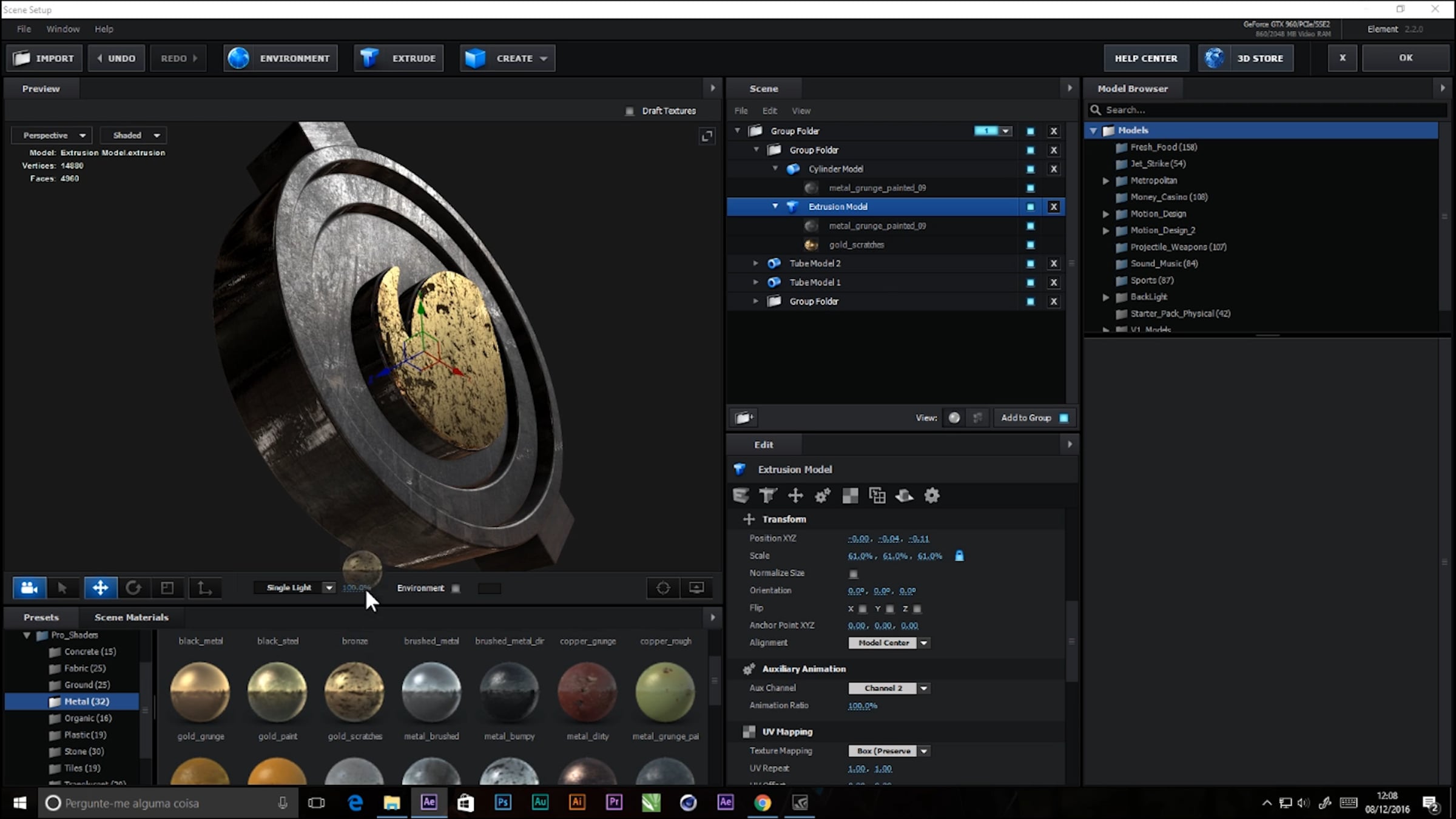This screenshot has width=1456, height=819.
Task: Open the Window menu
Action: click(62, 29)
